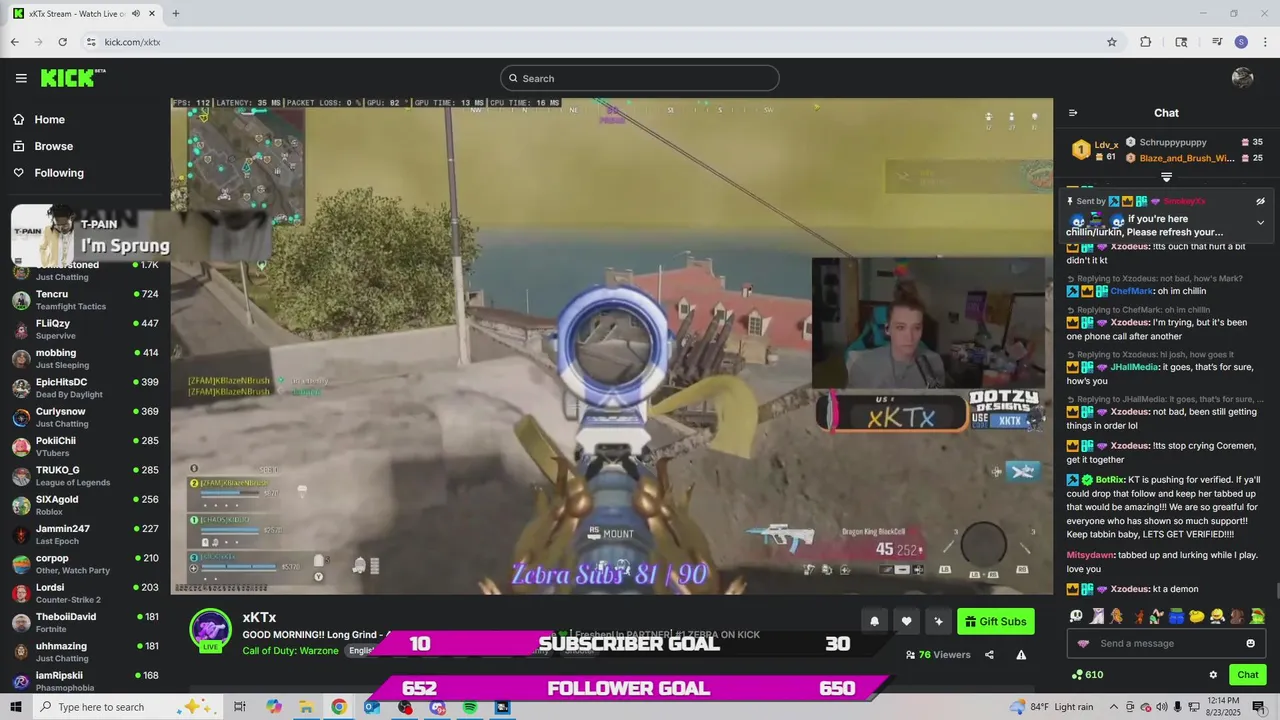Screen dimensions: 1280x720
Task: Click the Gift Subs button
Action: coord(995,621)
